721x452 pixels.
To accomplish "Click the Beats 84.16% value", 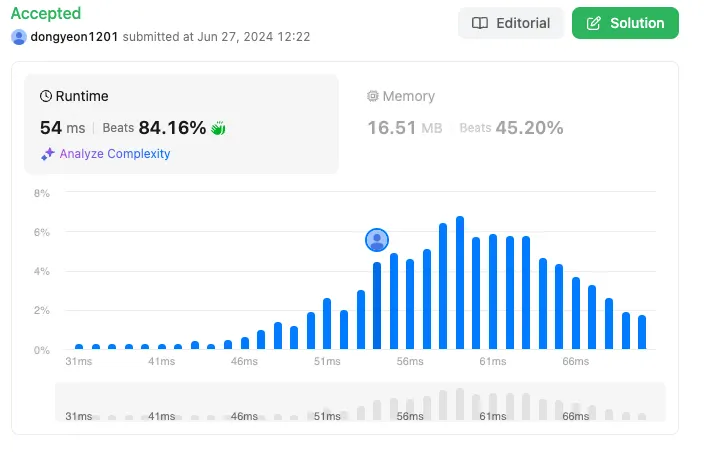I will [x=154, y=128].
